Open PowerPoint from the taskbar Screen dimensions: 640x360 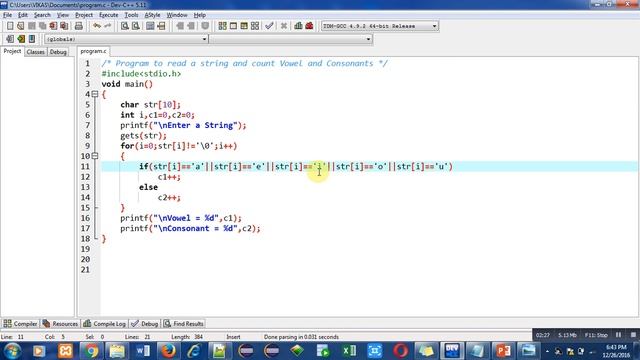(503, 351)
